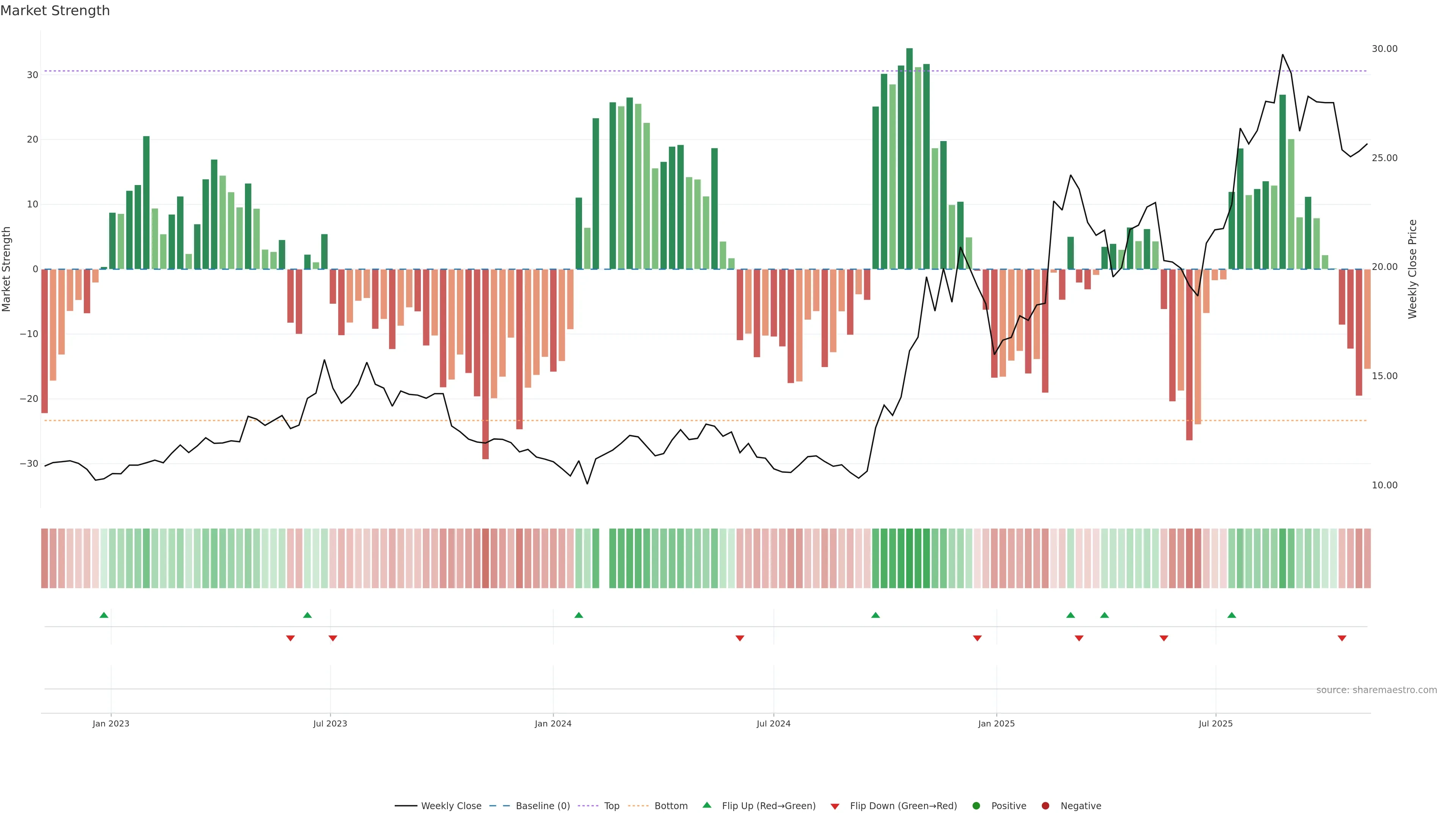Click the green Flip Up legend triangle

coord(706,805)
